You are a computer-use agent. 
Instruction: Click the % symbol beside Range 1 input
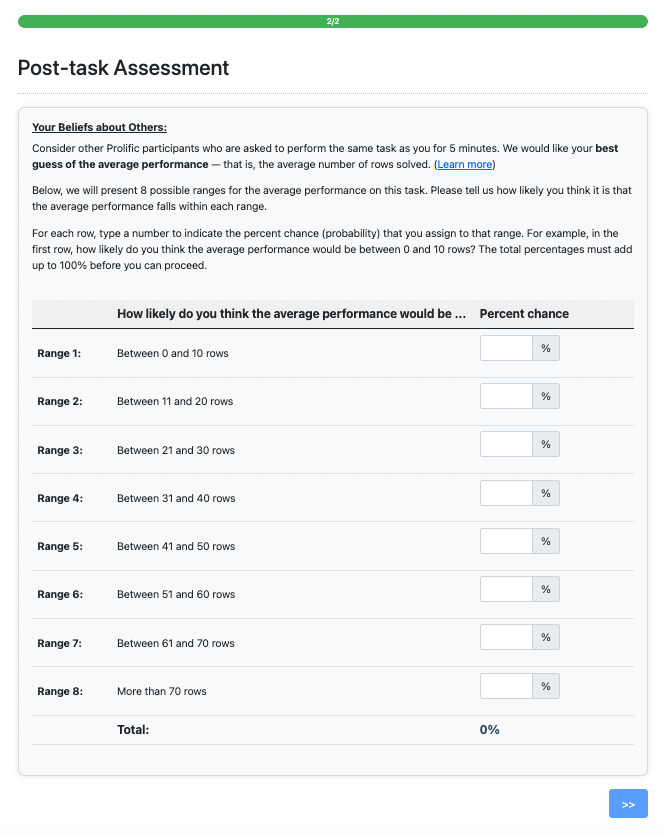[546, 348]
